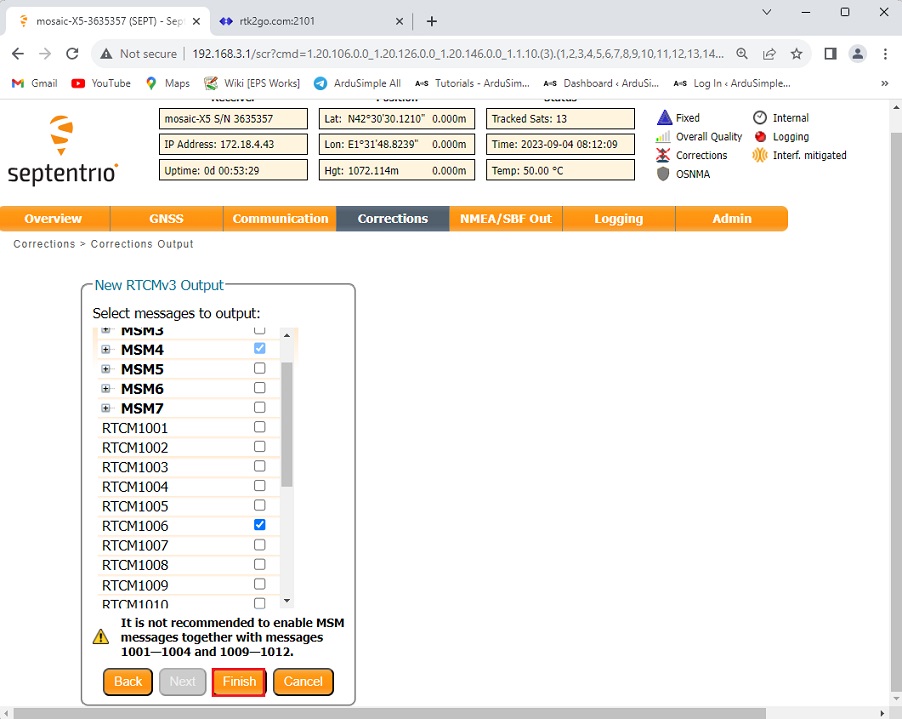This screenshot has height=719, width=902.
Task: Click the Logging red indicator icon
Action: [x=760, y=137]
